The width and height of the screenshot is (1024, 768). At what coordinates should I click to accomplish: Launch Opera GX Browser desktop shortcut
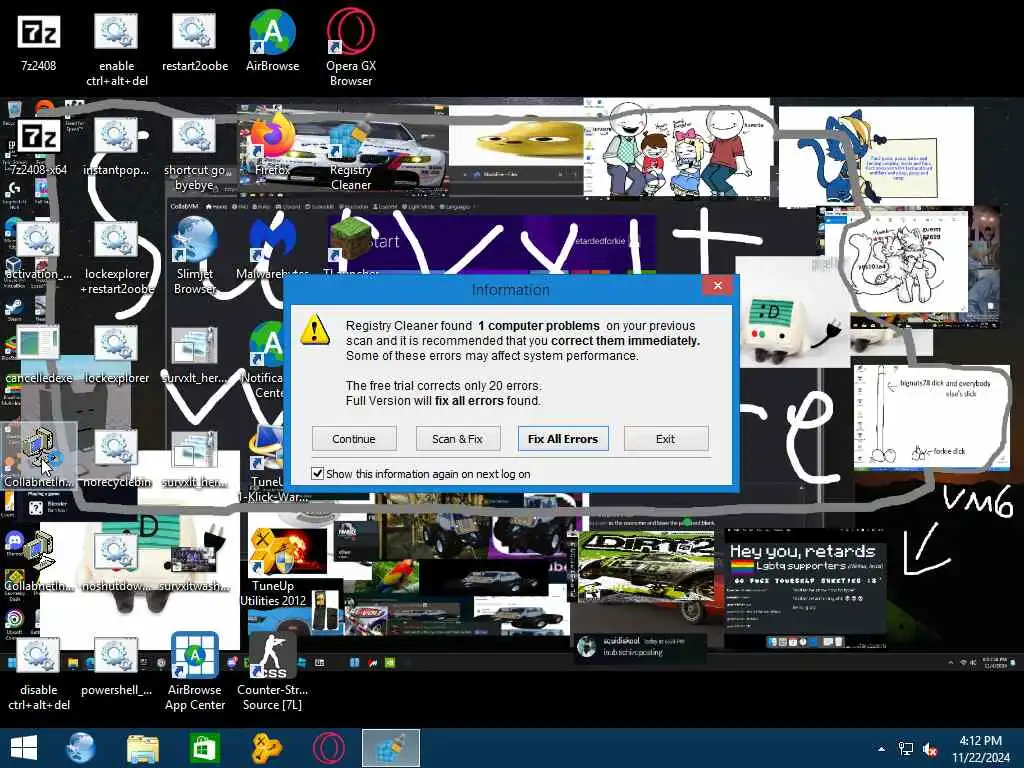coord(351,49)
